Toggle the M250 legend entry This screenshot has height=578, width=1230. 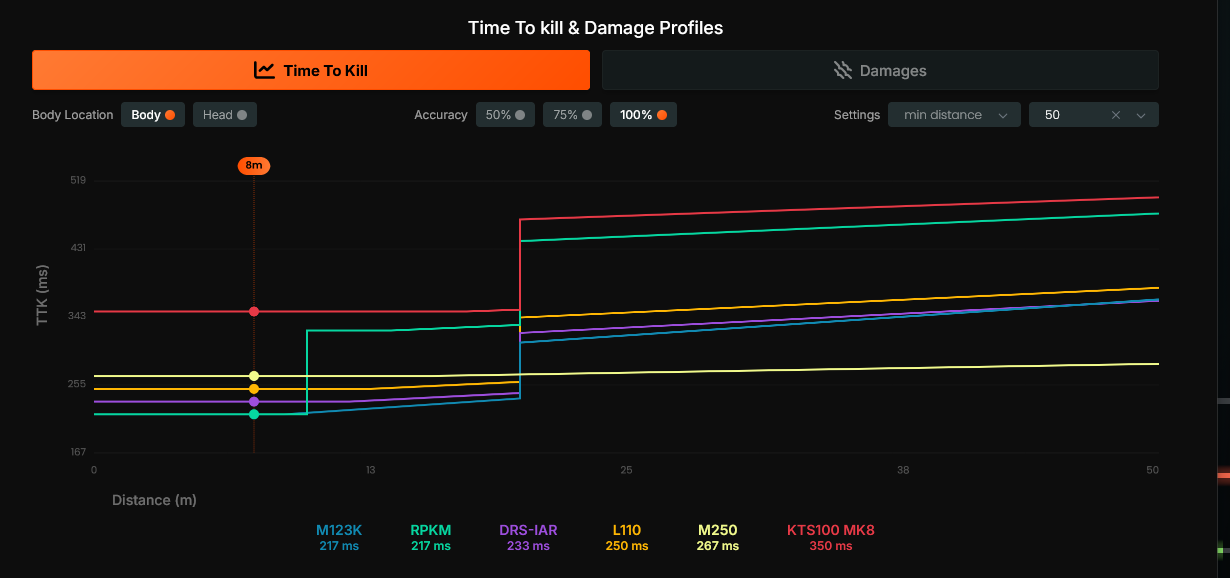click(x=718, y=537)
